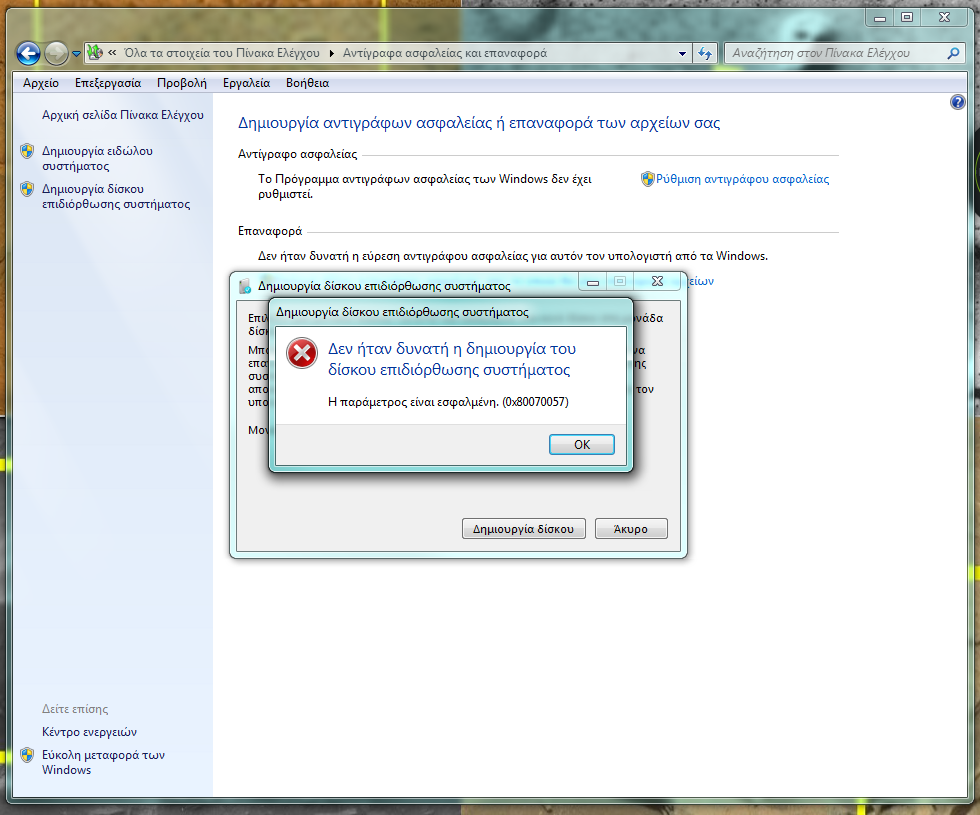Go back with the blue Back arrow

(28, 53)
